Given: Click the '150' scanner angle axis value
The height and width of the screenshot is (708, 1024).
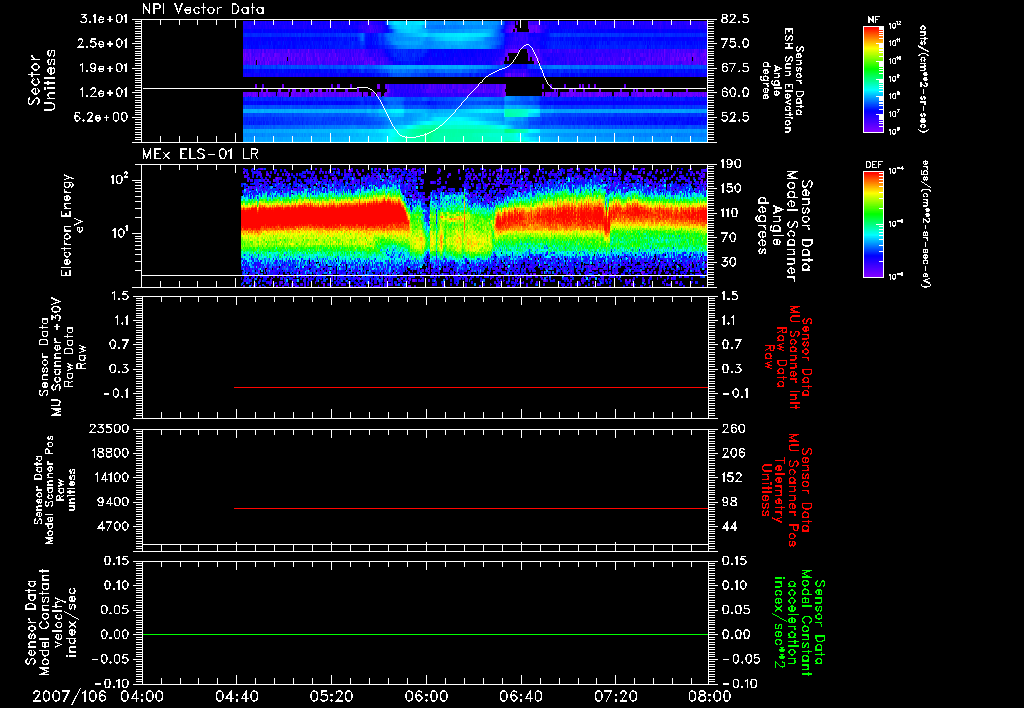Looking at the screenshot, I should click(x=731, y=189).
